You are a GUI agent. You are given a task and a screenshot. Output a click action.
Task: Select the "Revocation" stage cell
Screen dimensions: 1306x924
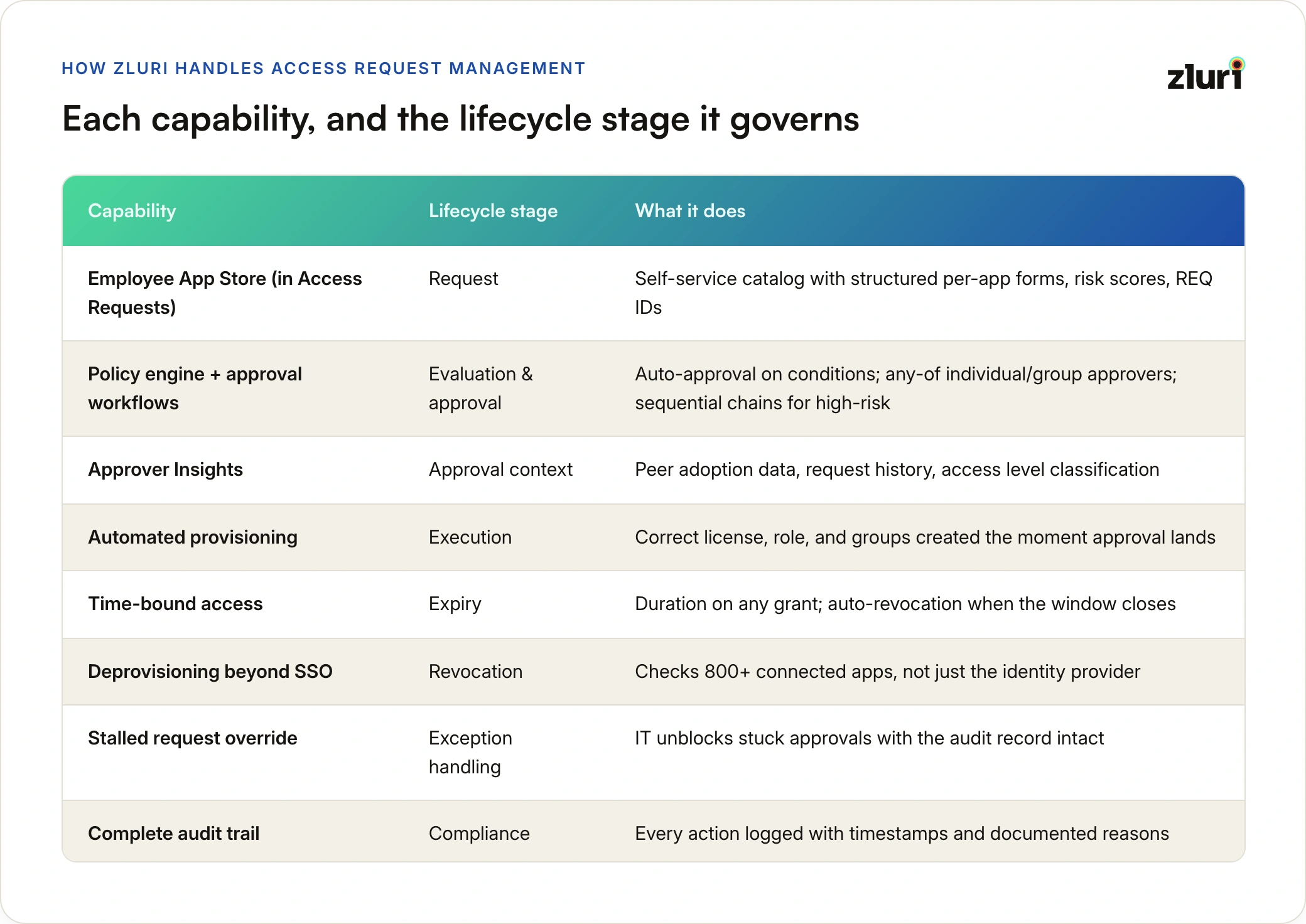pos(475,672)
